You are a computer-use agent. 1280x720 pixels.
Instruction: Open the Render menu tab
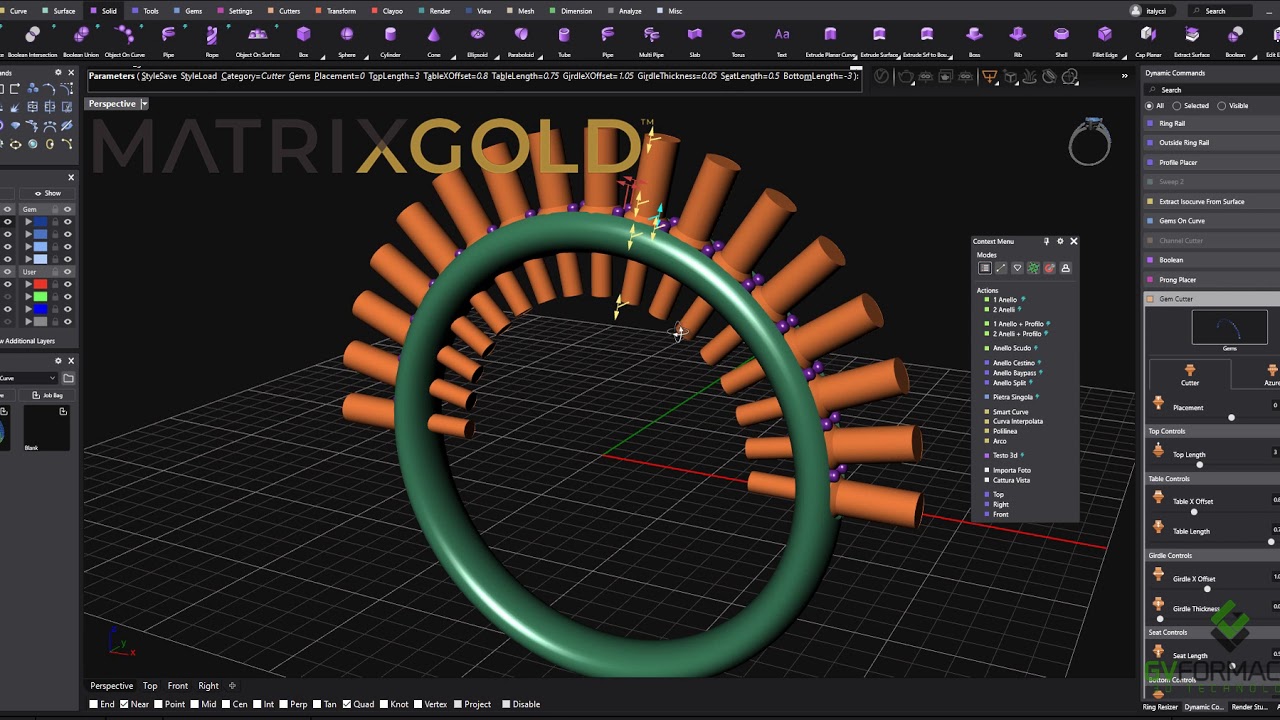click(x=435, y=11)
